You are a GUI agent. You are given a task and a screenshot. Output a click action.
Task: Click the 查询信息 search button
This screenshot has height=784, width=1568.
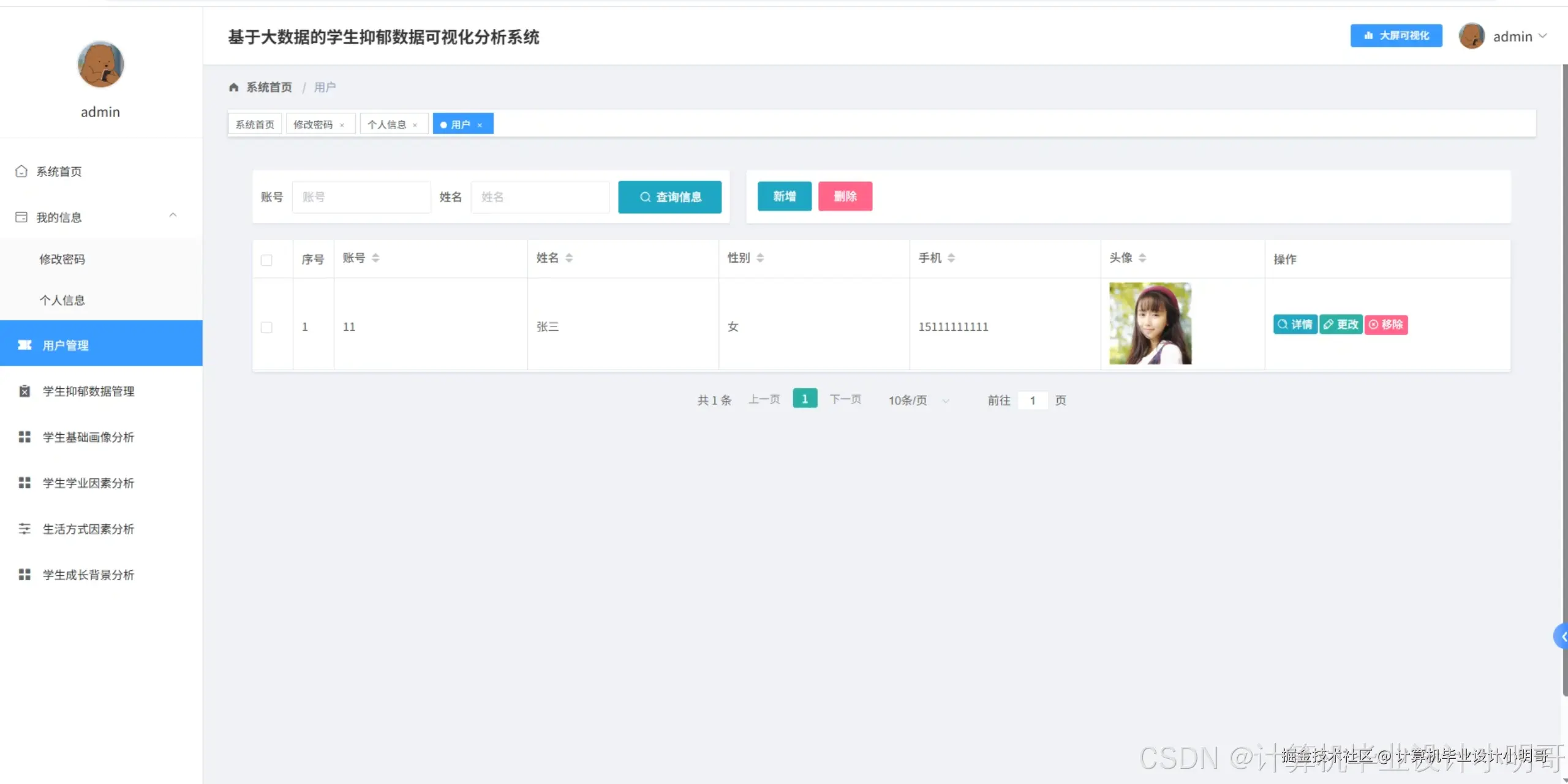(669, 197)
